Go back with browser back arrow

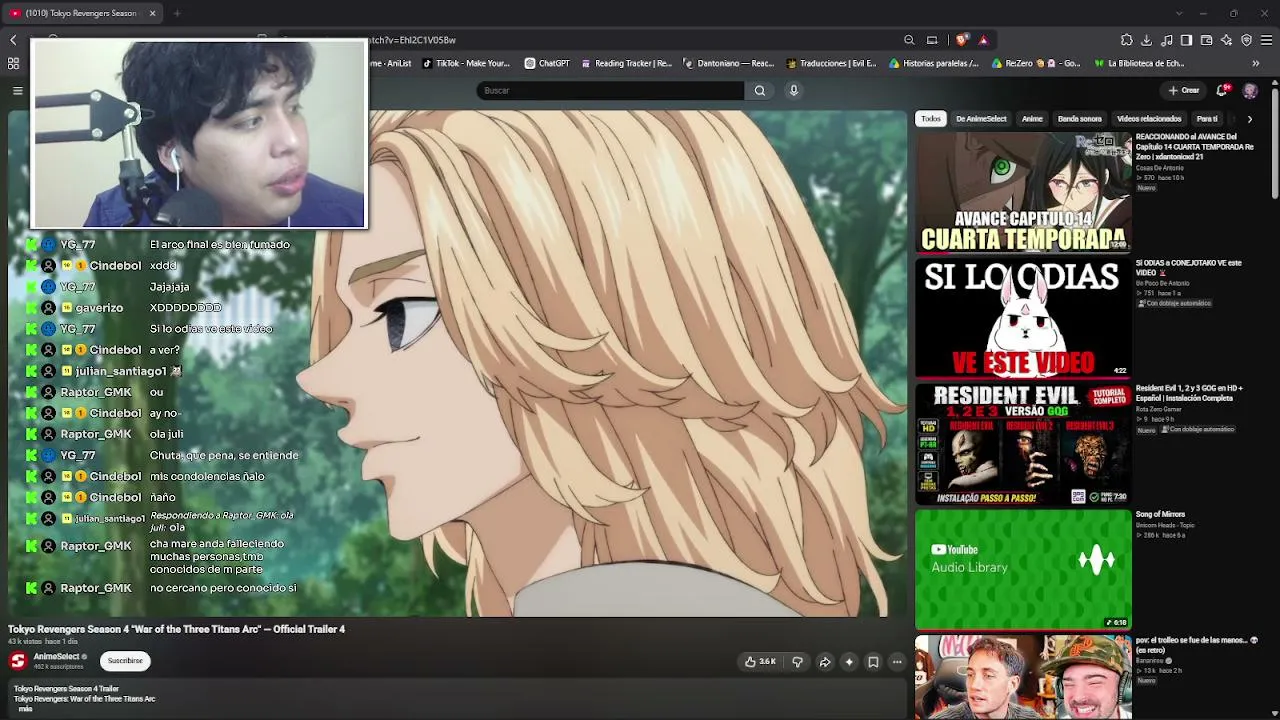[x=13, y=40]
